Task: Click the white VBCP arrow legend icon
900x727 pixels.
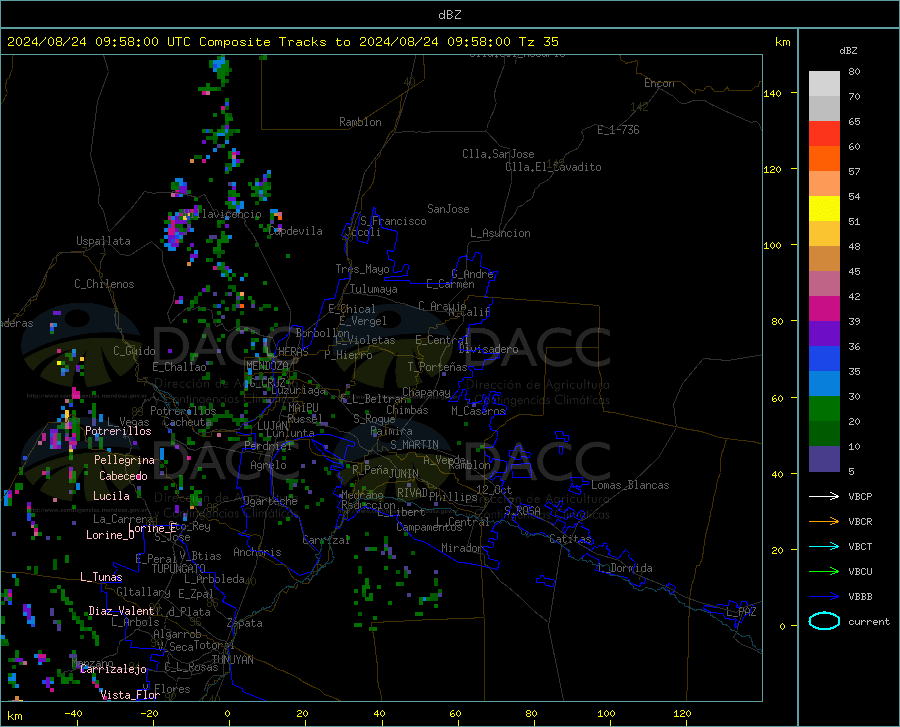Action: click(x=824, y=496)
